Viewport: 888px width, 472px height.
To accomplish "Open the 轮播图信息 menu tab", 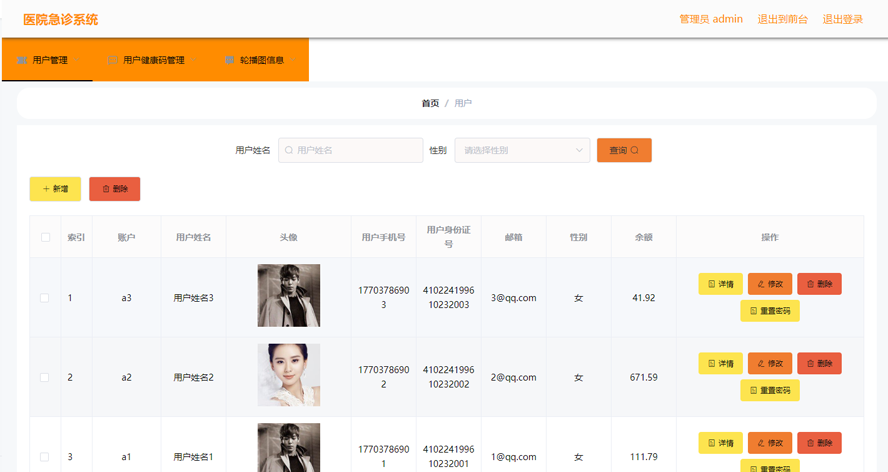I will tap(260, 60).
